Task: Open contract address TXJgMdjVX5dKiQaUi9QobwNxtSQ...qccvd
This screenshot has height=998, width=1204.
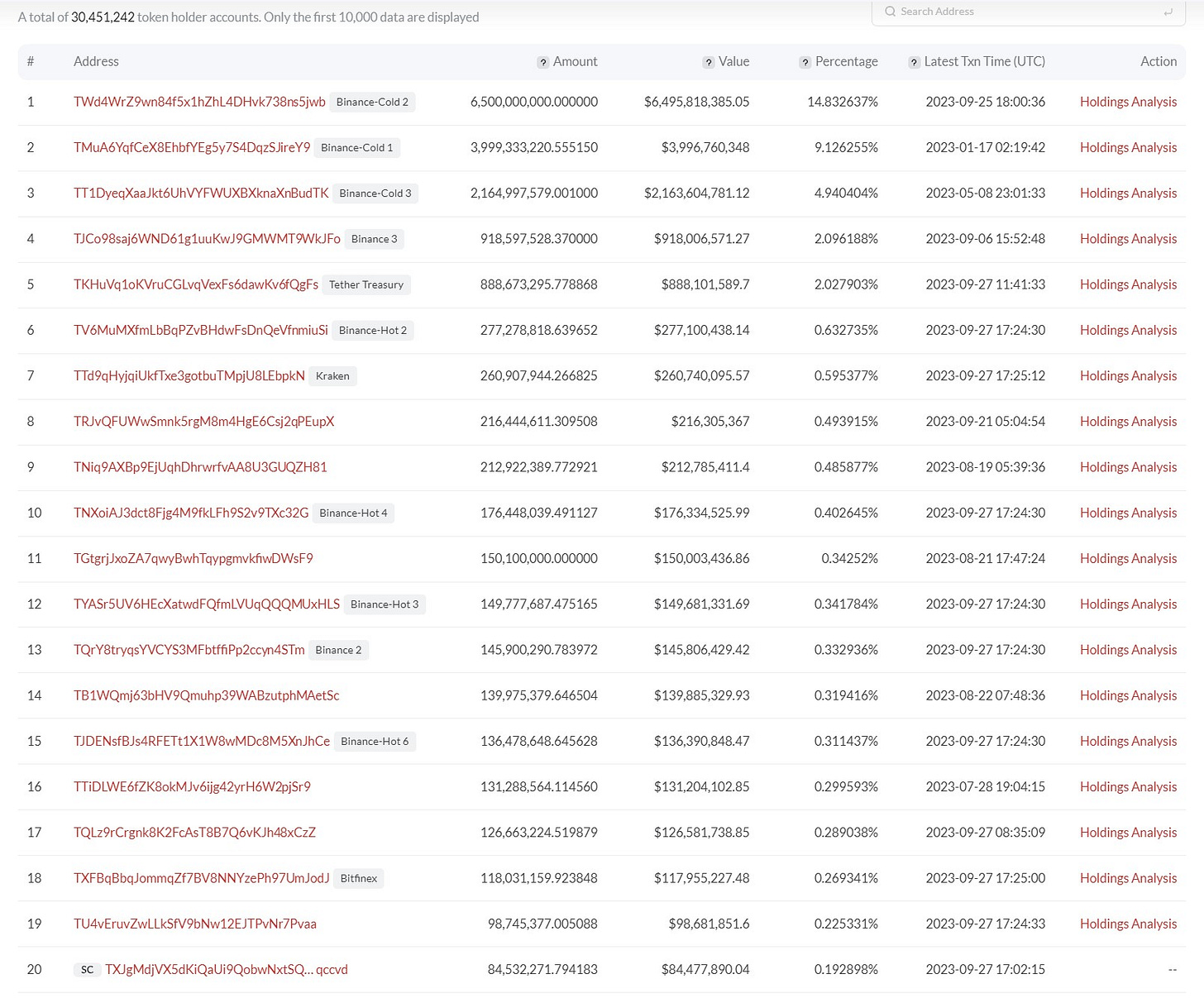Action: [227, 970]
